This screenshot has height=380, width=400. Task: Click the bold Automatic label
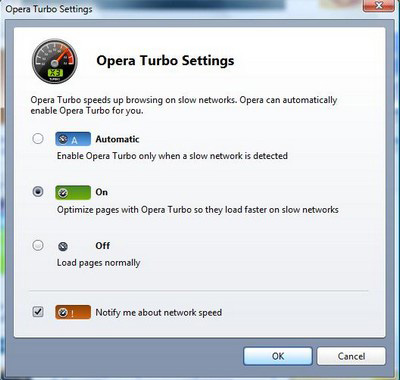117,139
